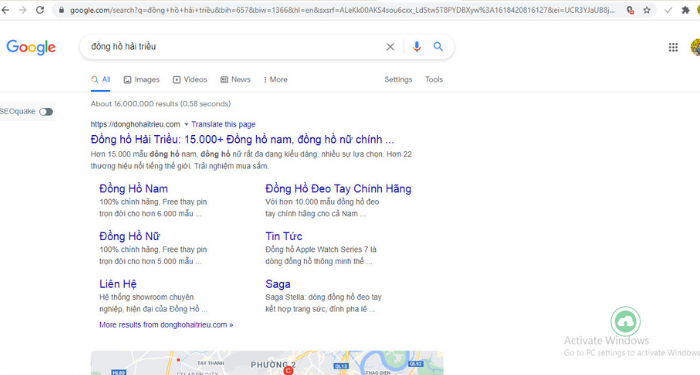
Task: Open search Settings
Action: [398, 79]
